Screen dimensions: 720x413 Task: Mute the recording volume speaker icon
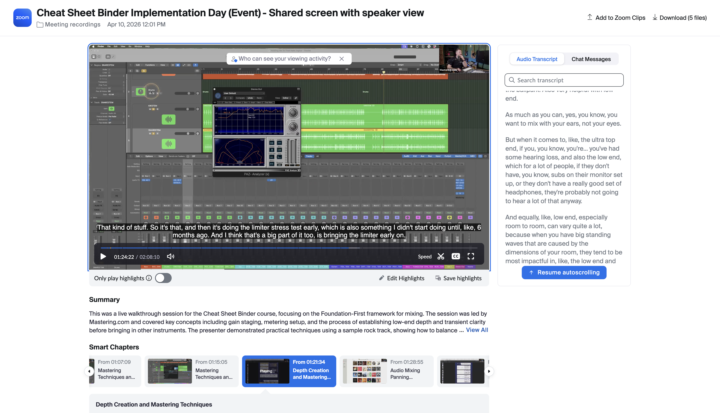[170, 256]
